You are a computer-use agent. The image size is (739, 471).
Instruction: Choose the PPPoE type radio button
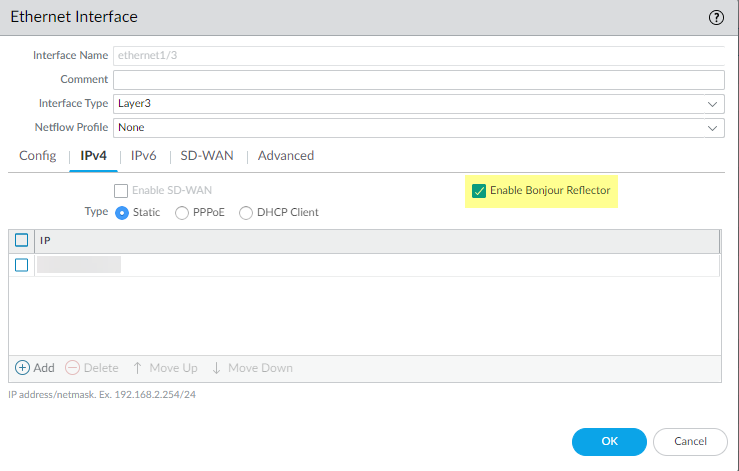tap(182, 213)
